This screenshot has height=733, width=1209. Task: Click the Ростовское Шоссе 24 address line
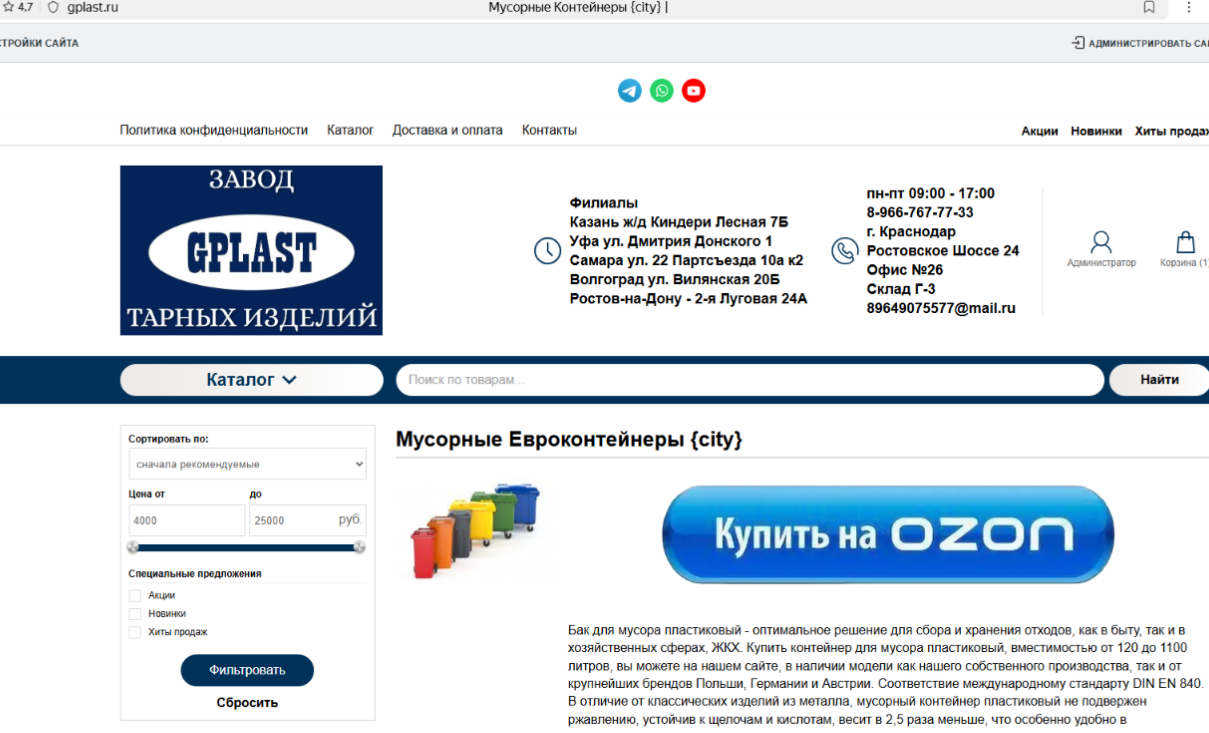[943, 251]
